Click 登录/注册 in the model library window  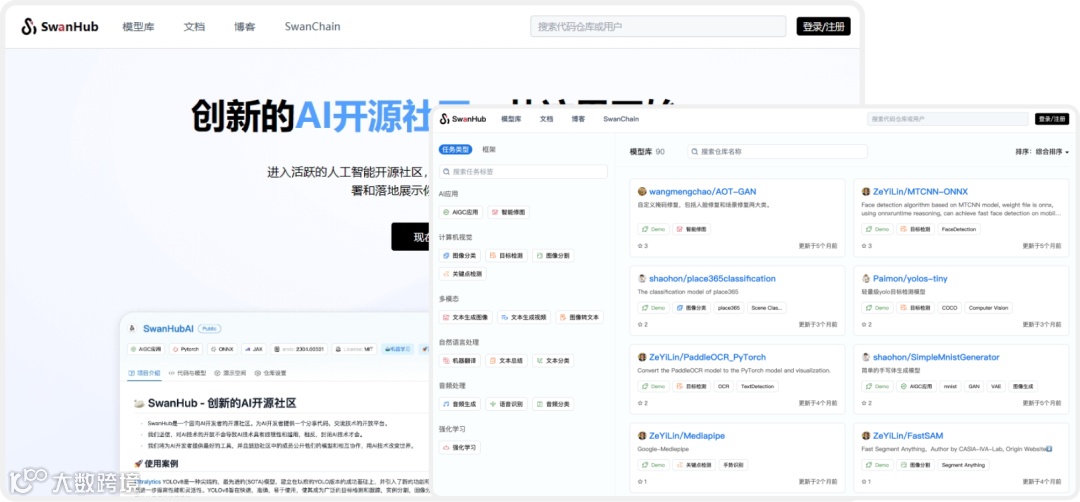pos(1052,119)
